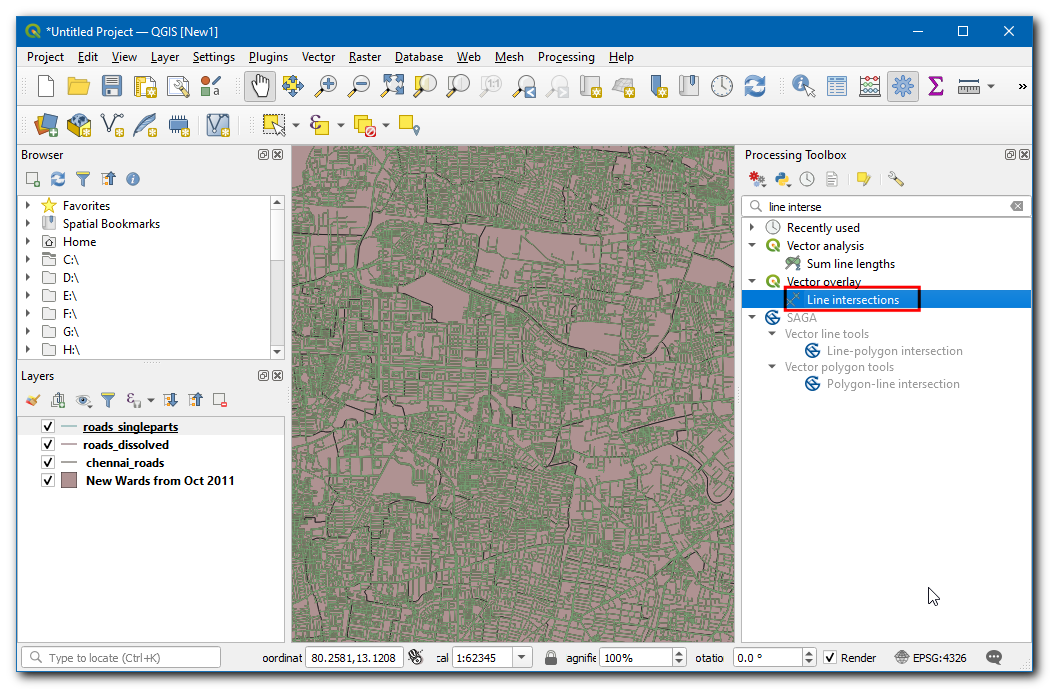This screenshot has width=1050, height=689.
Task: Select the Pan Map hand tool
Action: [259, 86]
